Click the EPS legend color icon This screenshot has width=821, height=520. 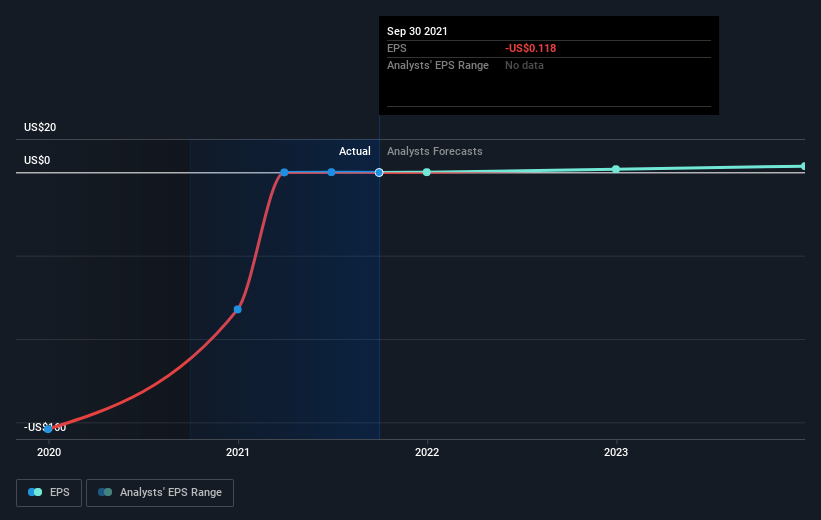click(x=35, y=492)
